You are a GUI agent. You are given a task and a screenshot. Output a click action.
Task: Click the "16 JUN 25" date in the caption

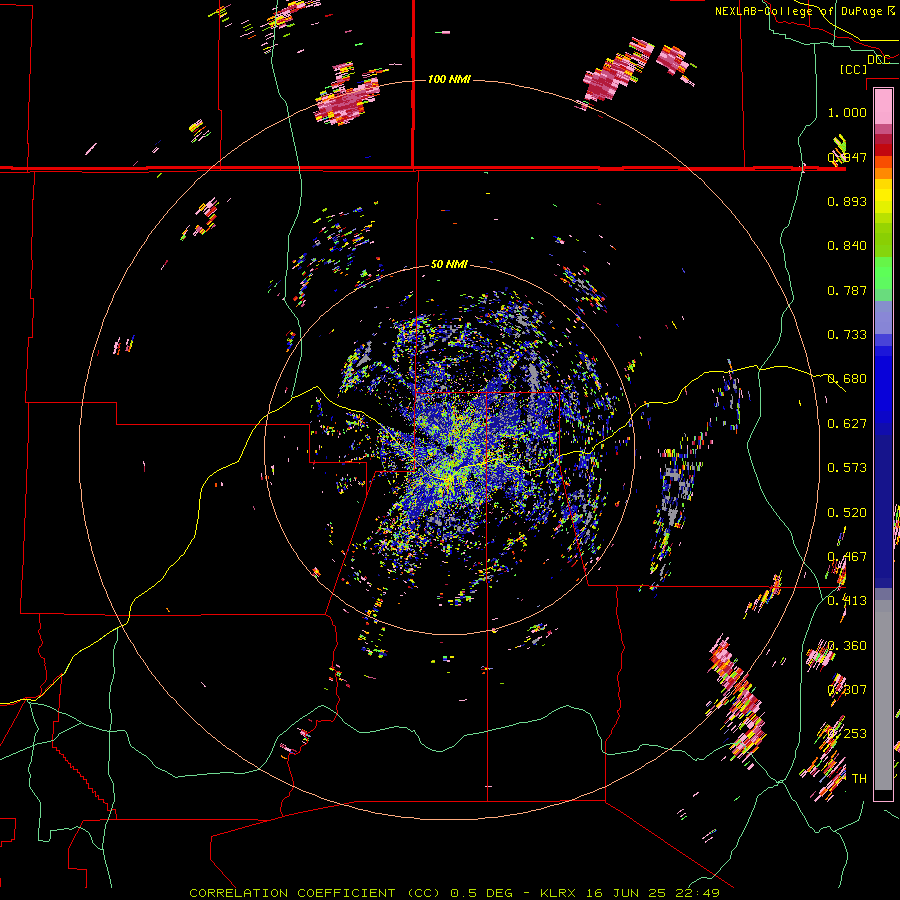tap(626, 893)
